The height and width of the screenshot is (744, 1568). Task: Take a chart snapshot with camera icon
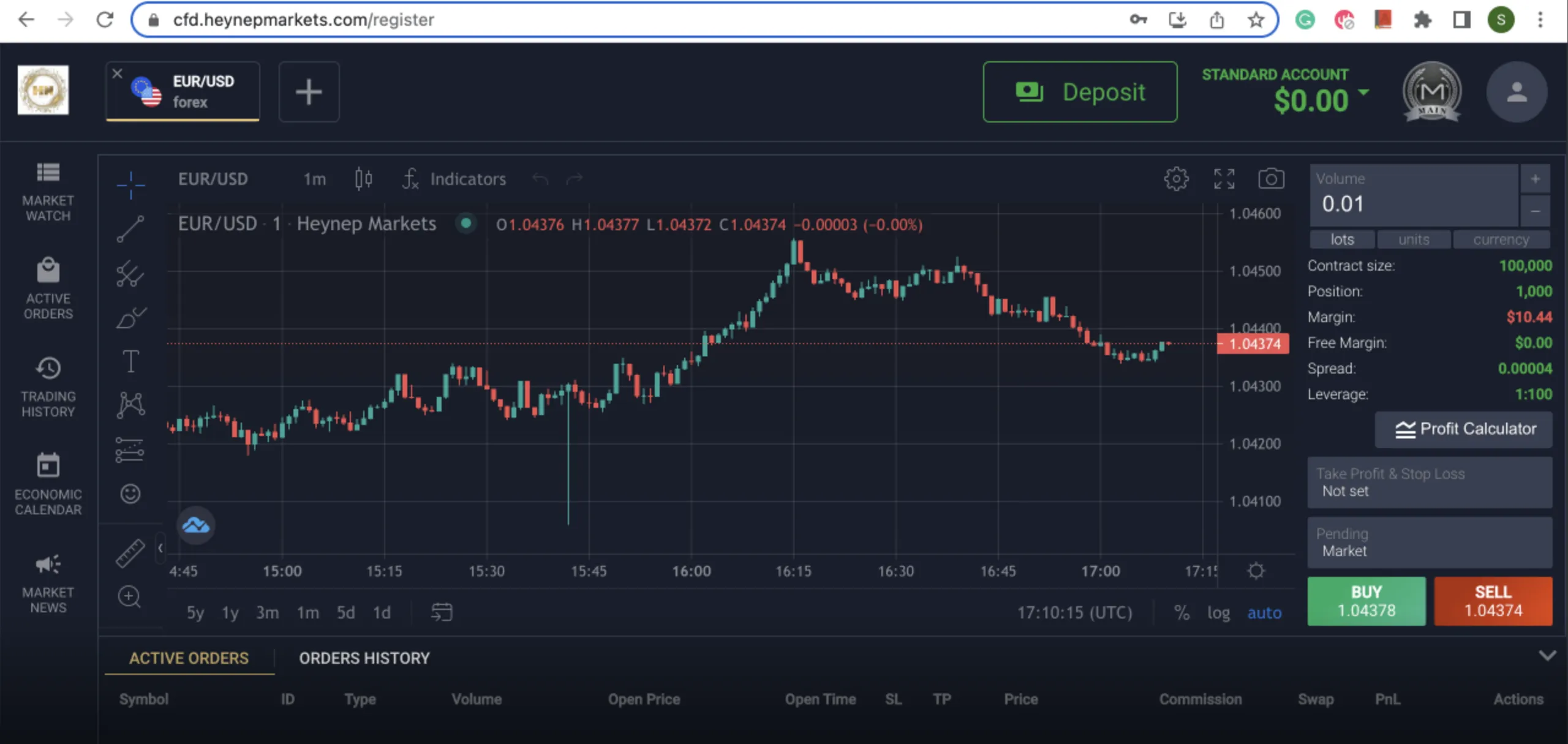(1271, 179)
